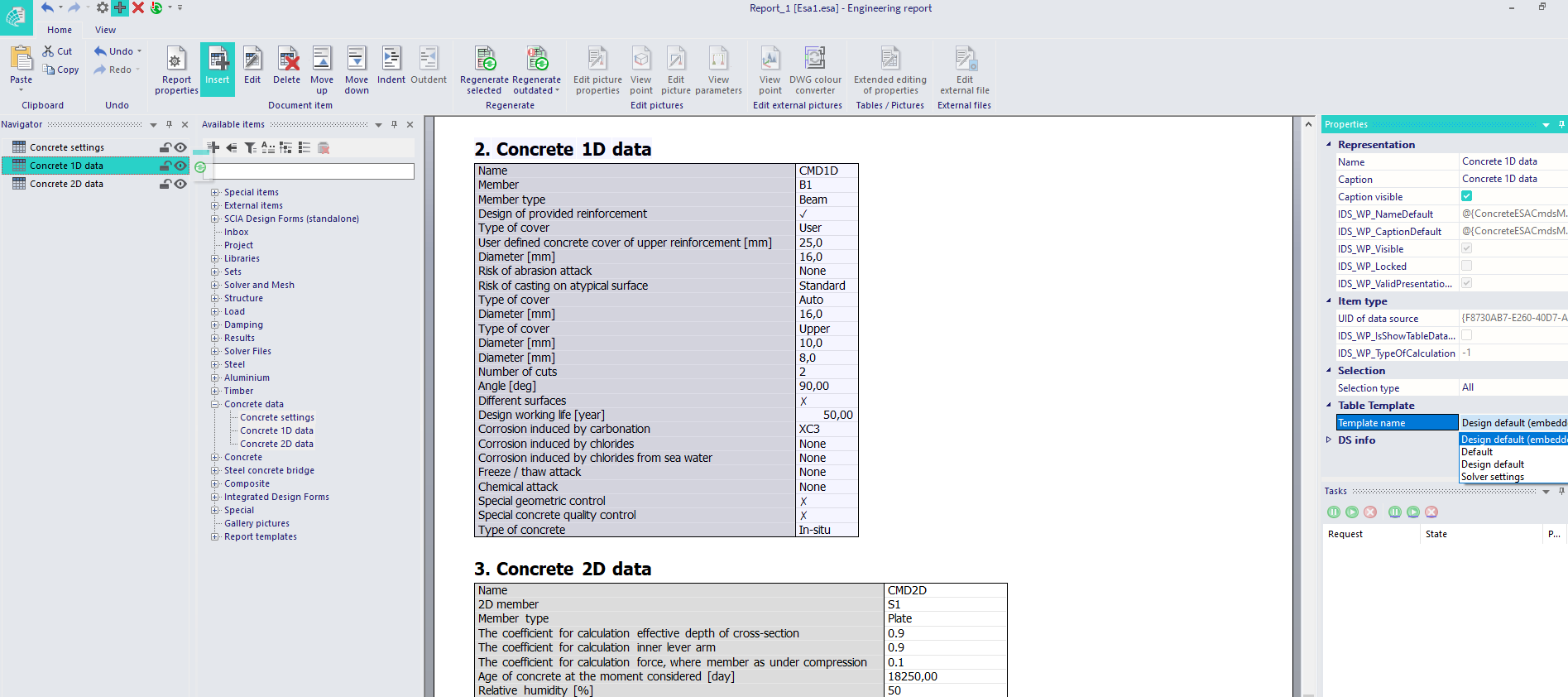Click the report vertical scrollbar up arrow
Image resolution: width=1568 pixels, height=697 pixels.
point(1308,124)
